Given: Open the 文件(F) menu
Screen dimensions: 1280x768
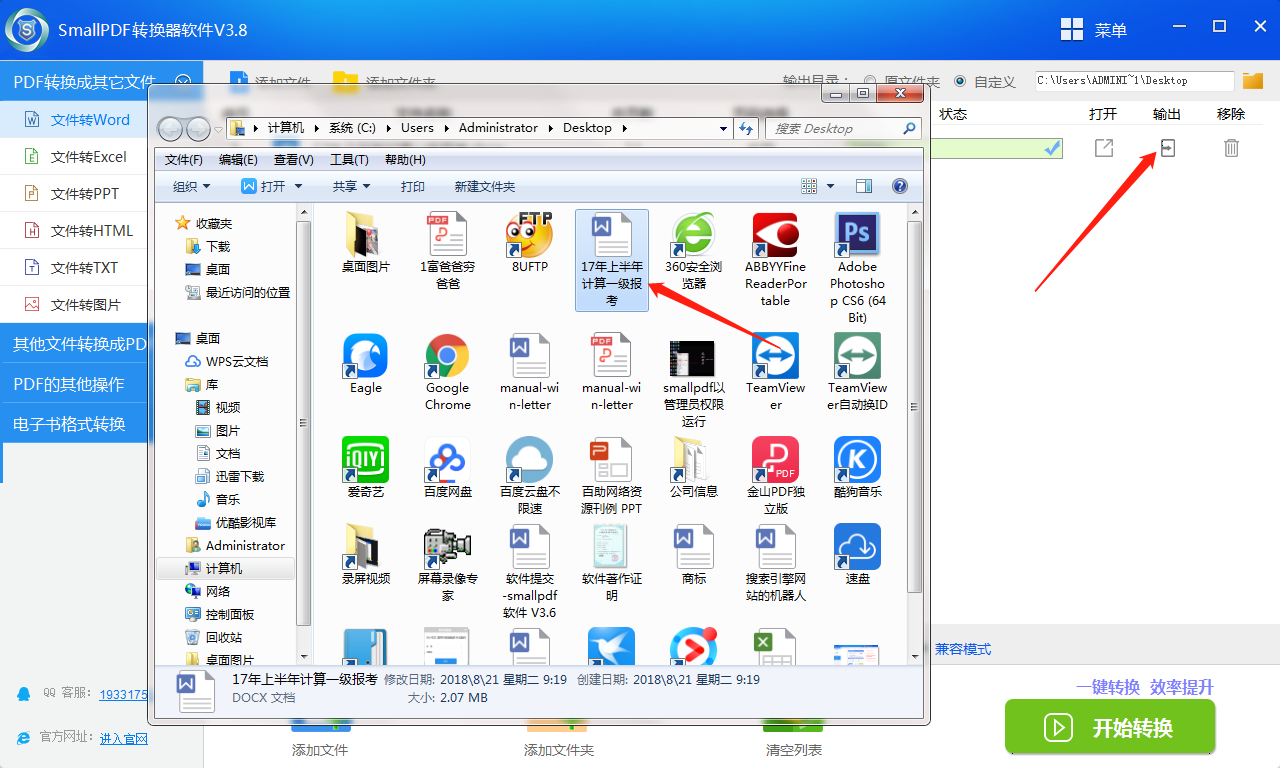Looking at the screenshot, I should (x=184, y=160).
